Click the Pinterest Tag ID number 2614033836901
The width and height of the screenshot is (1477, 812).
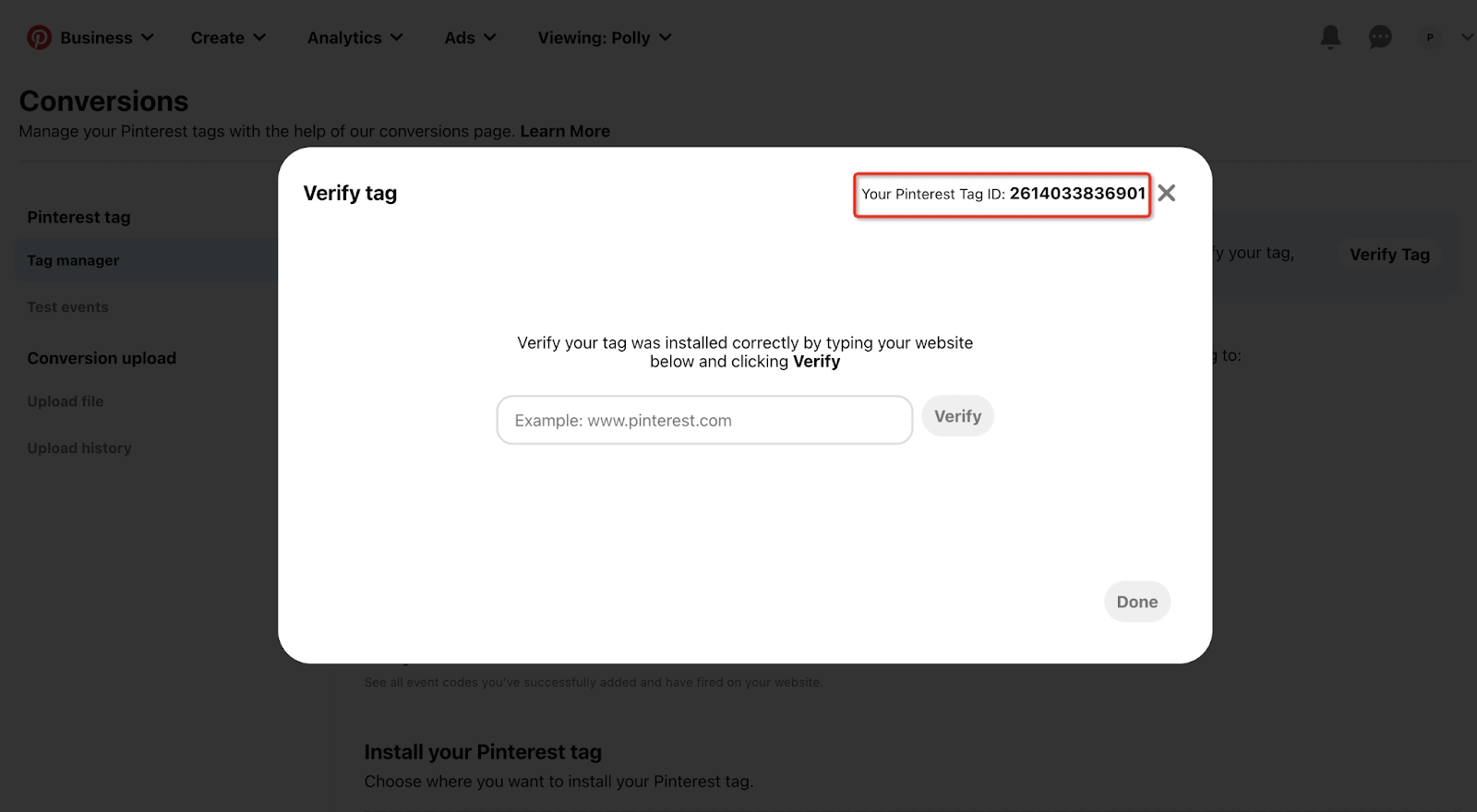tap(1077, 193)
